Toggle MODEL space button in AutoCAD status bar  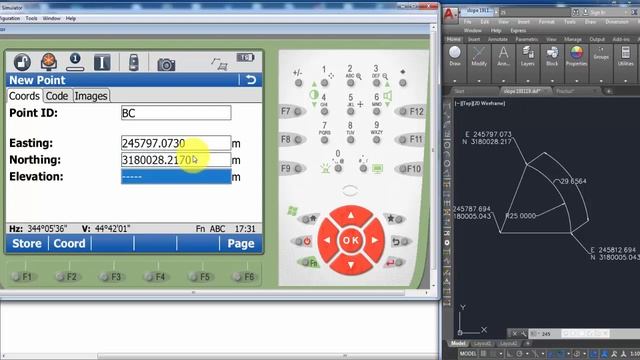(x=467, y=353)
